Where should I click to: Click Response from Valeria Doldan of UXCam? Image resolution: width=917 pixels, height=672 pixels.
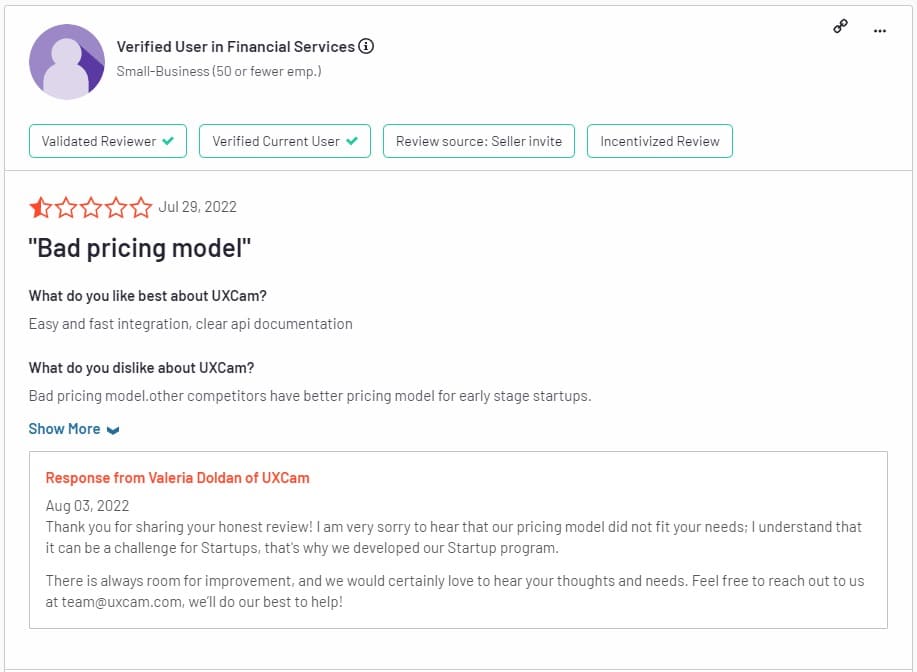[x=177, y=478]
